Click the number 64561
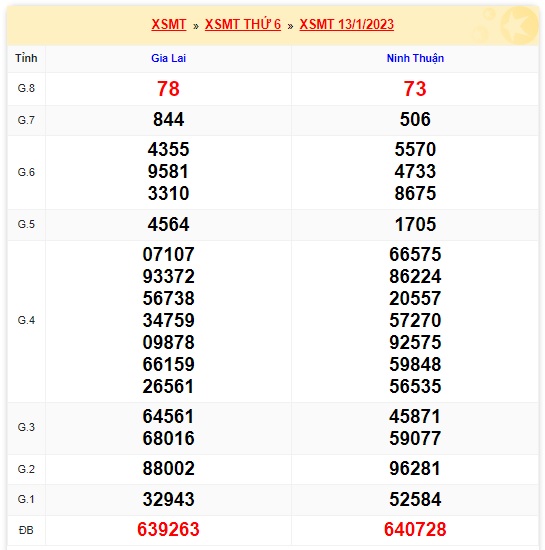The height and width of the screenshot is (550, 545). (168, 417)
